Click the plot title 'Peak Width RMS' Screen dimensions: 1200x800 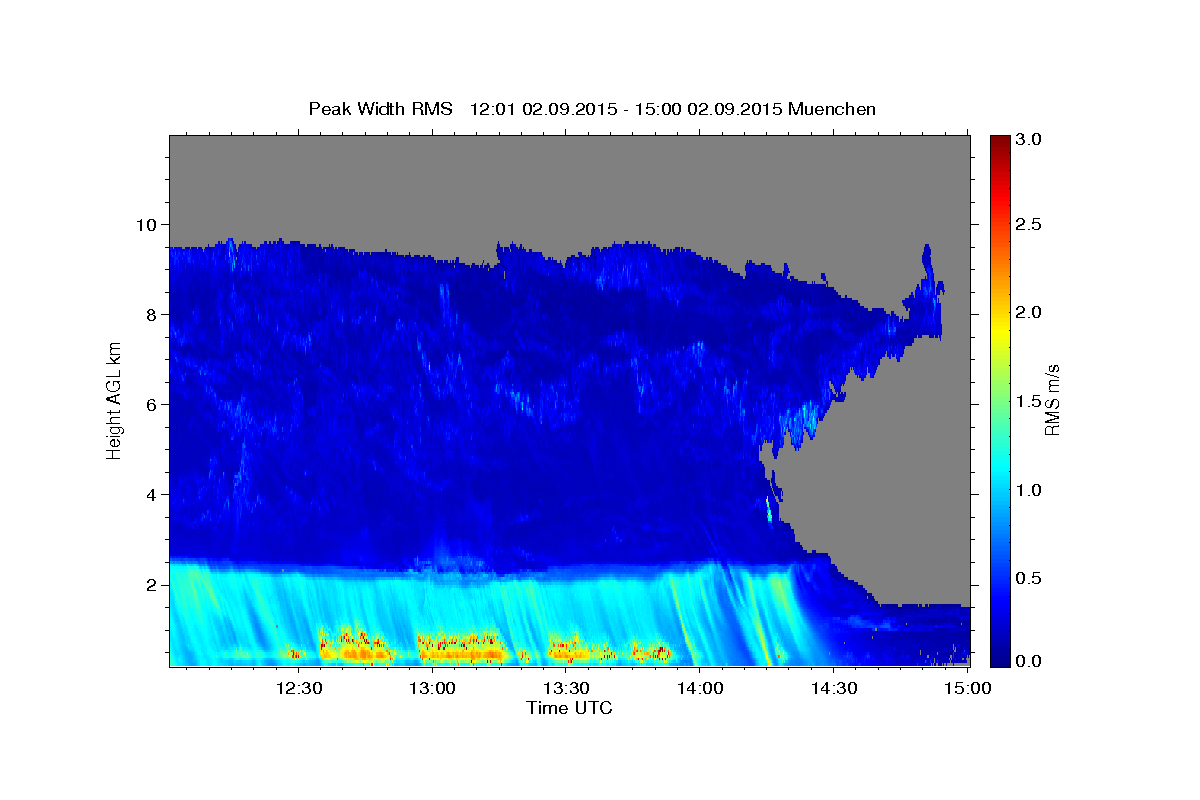[380, 109]
